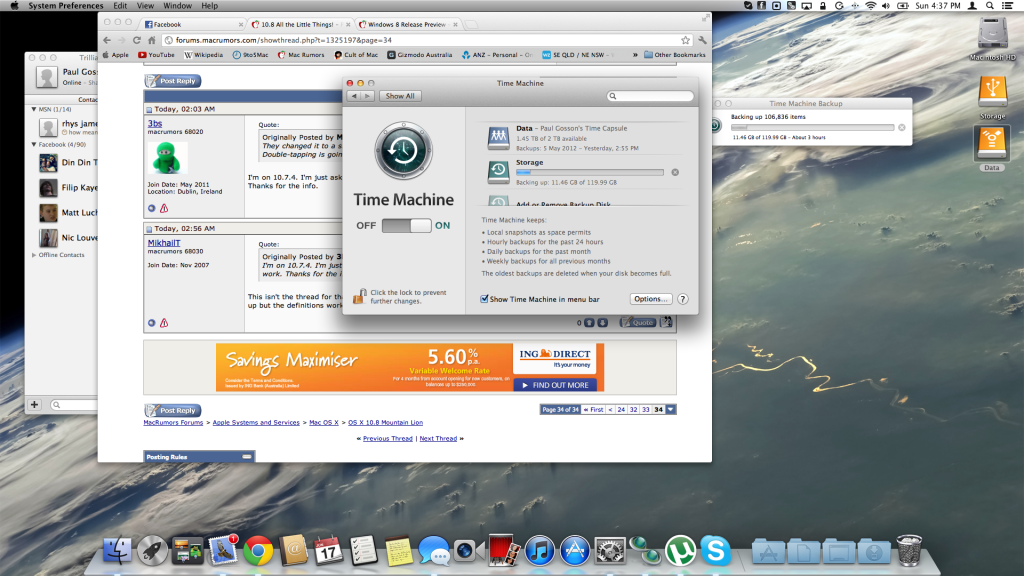Open Spotlight search in menu bar
Viewport: 1024px width, 576px height.
click(990, 5)
